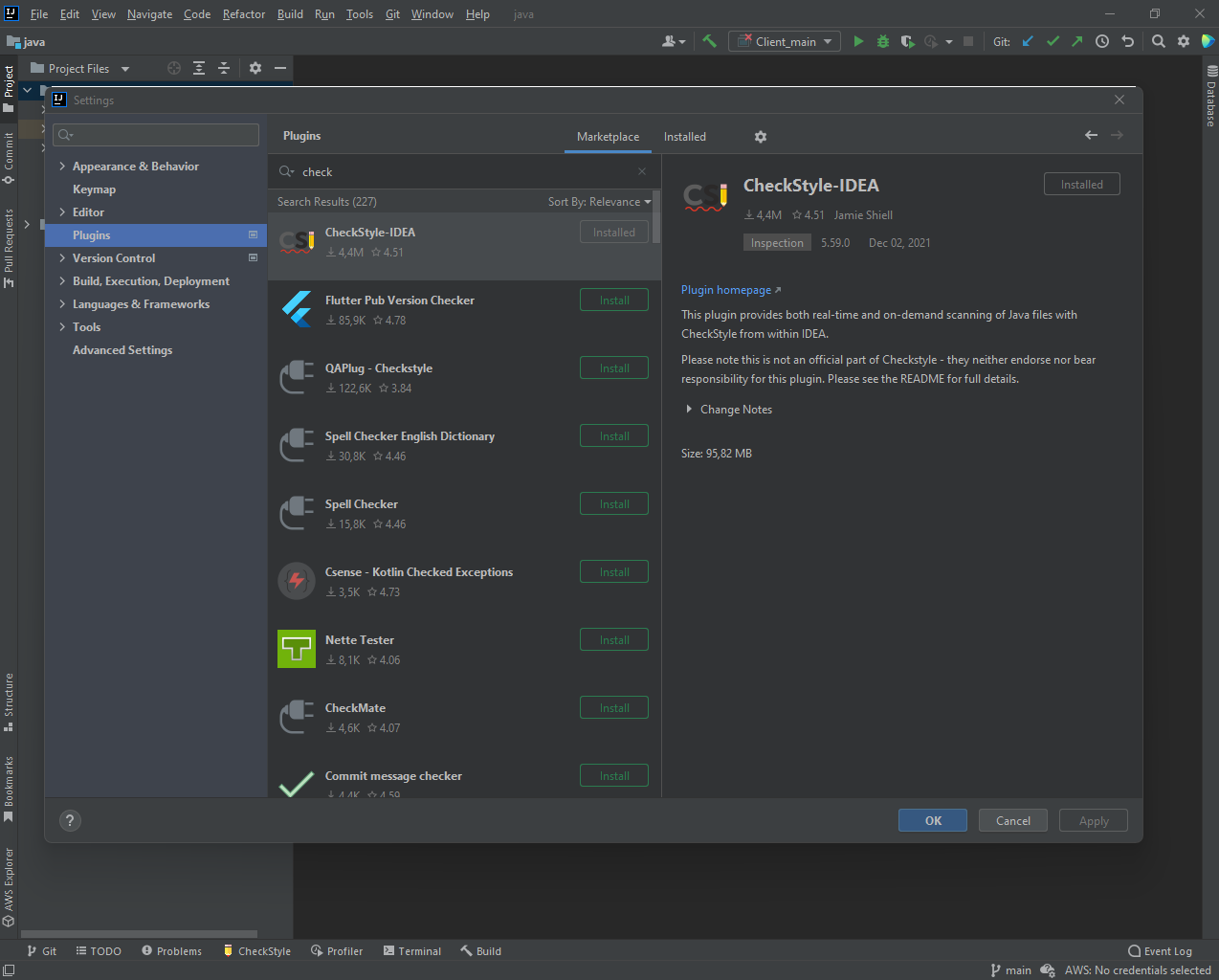Hide the Project Files panel

[280, 68]
